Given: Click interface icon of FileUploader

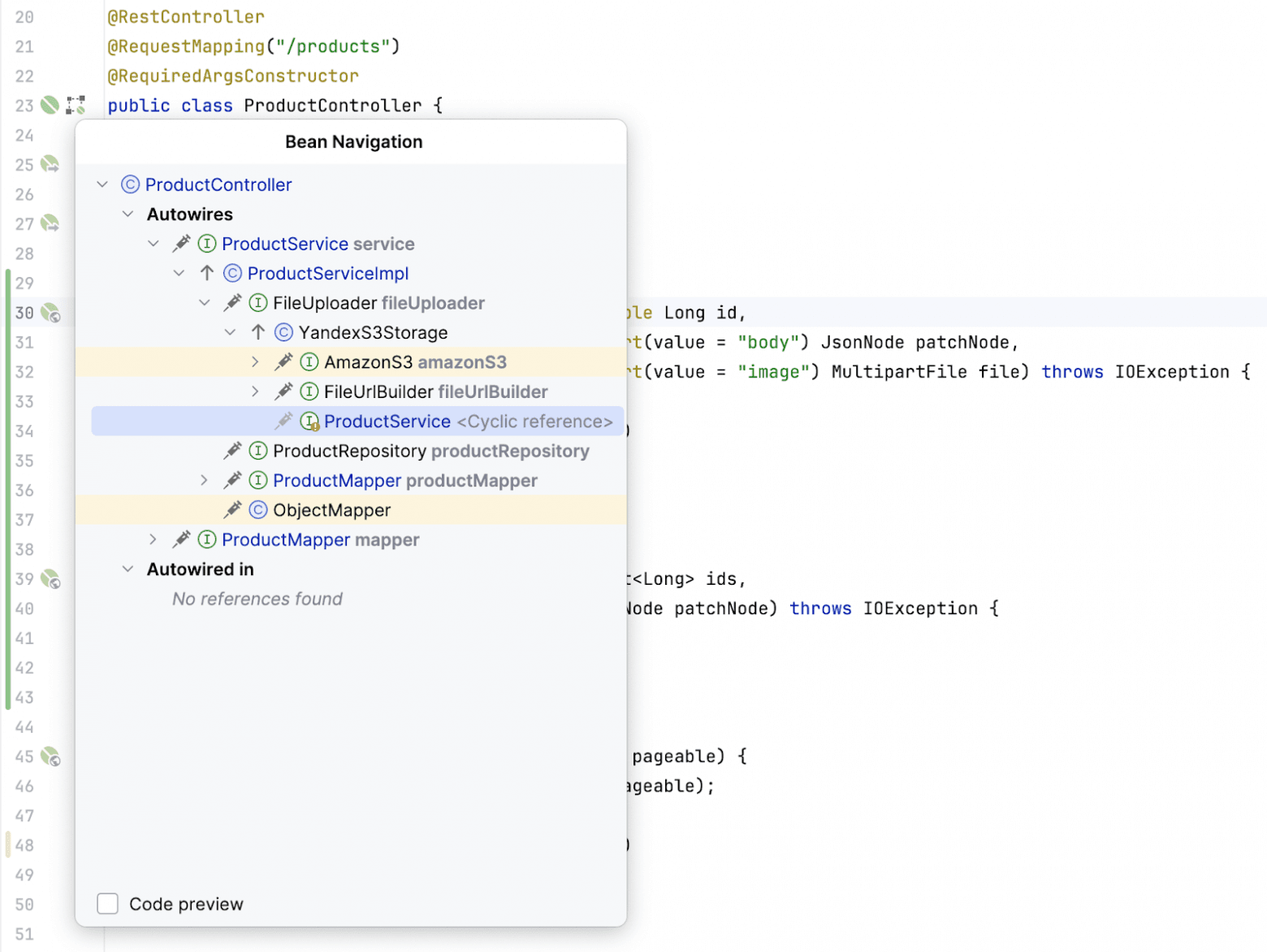Looking at the screenshot, I should pyautogui.click(x=258, y=303).
